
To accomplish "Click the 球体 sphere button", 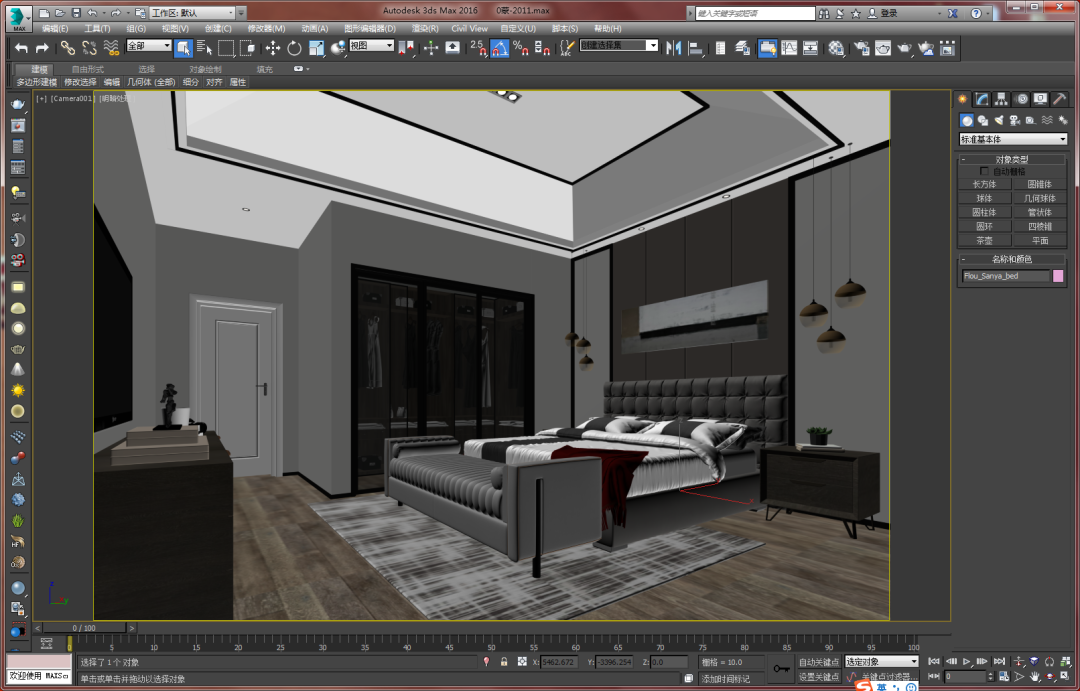I will coord(984,198).
